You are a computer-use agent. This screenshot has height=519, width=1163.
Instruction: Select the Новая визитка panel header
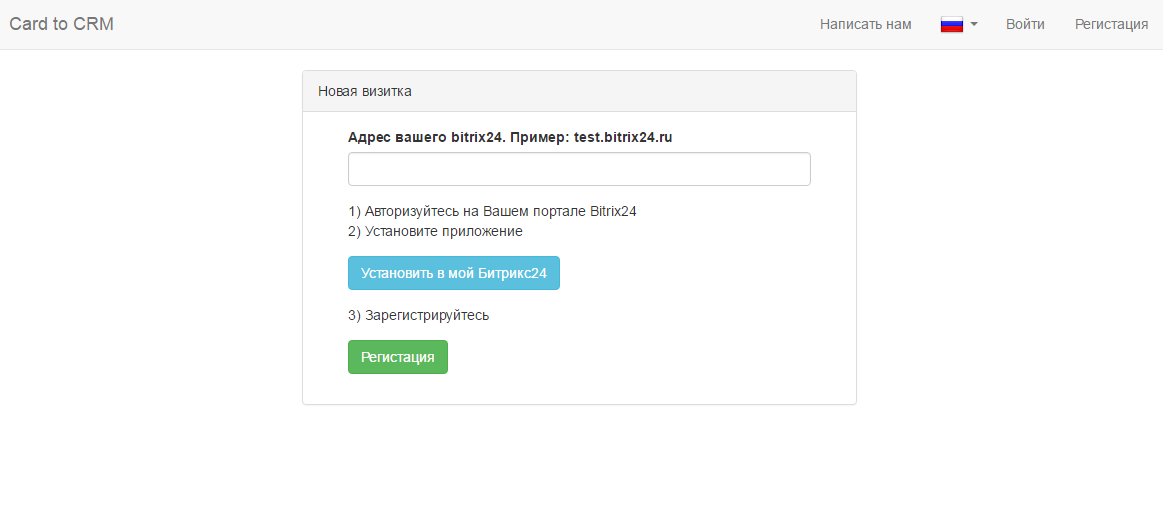coord(579,91)
